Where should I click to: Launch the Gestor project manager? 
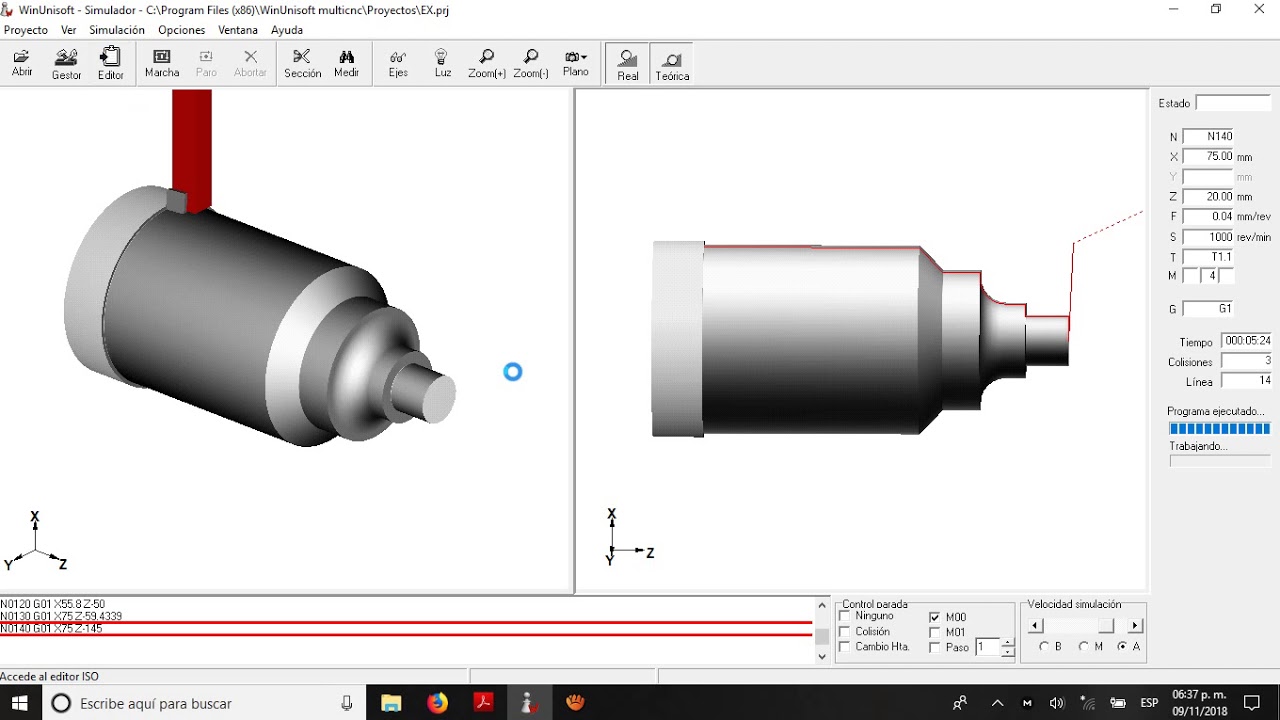67,64
